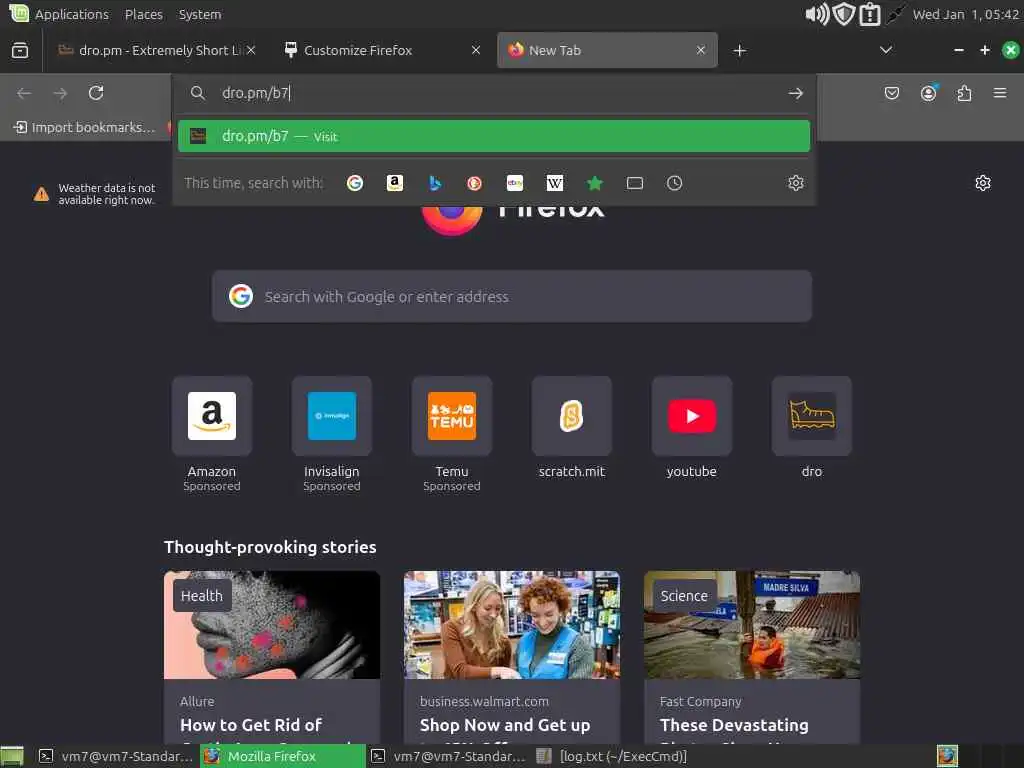Search this time with Wikipedia icon
The height and width of the screenshot is (768, 1024).
tap(554, 184)
